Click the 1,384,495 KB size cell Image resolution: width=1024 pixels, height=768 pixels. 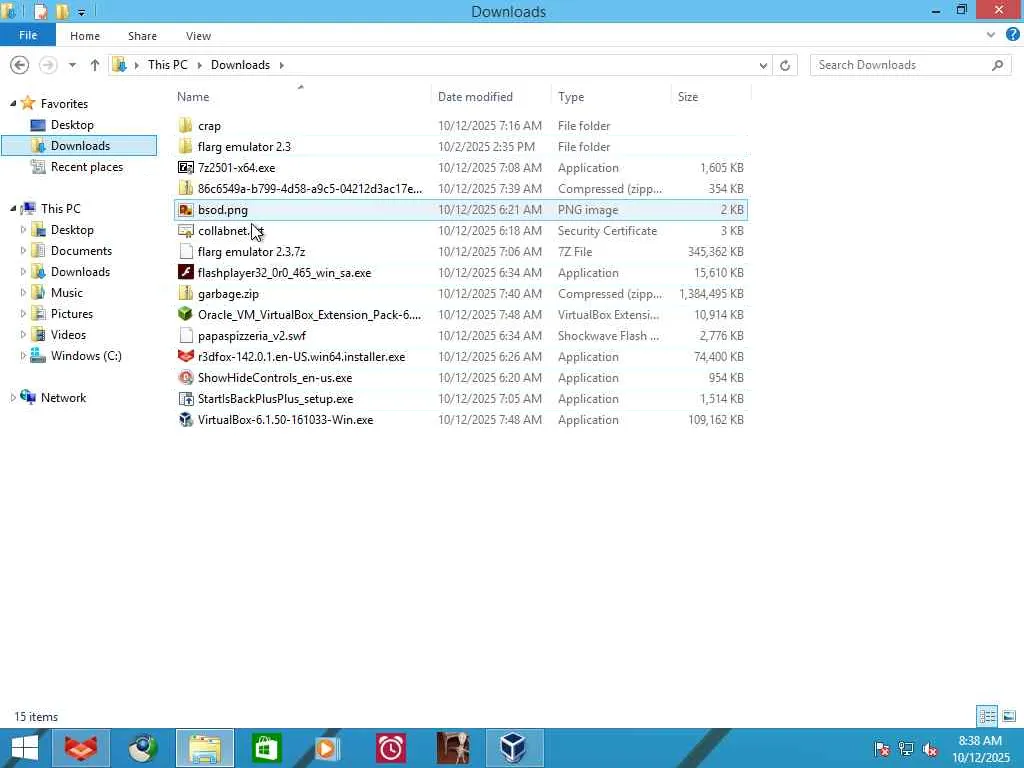pyautogui.click(x=711, y=294)
